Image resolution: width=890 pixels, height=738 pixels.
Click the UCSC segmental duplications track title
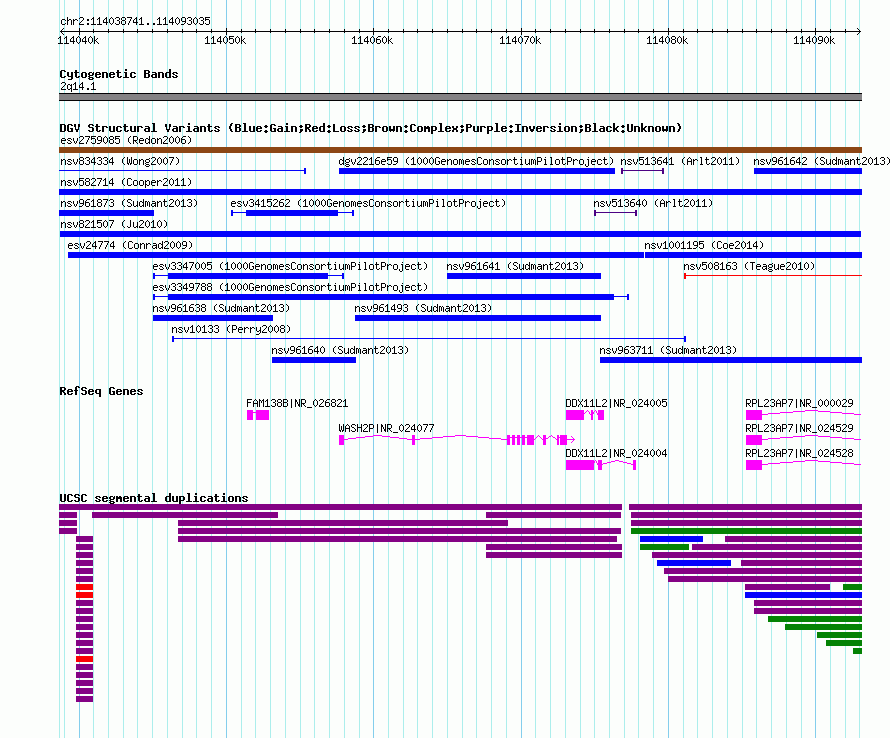(x=154, y=498)
